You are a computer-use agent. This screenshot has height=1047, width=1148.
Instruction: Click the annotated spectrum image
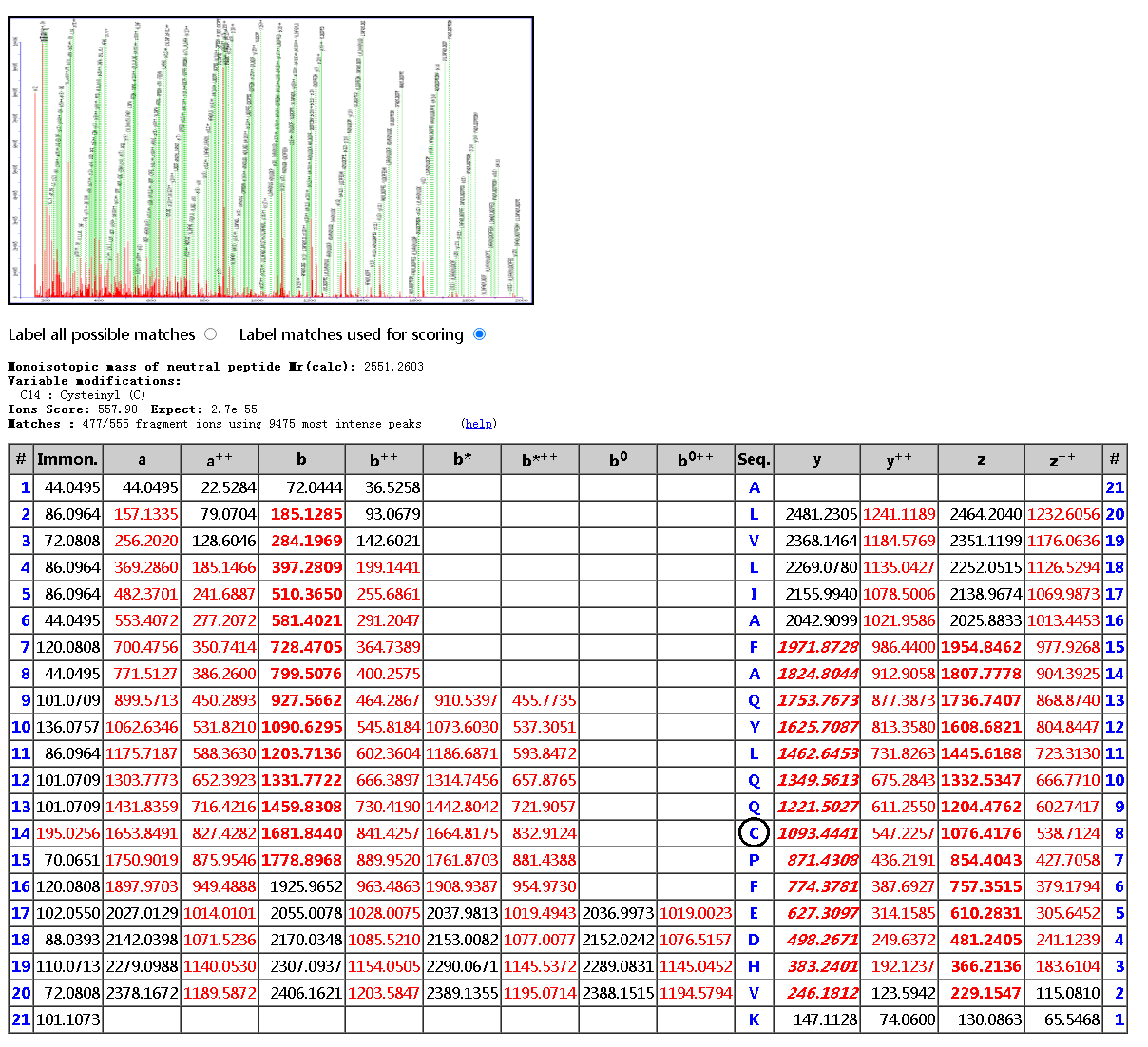(271, 161)
